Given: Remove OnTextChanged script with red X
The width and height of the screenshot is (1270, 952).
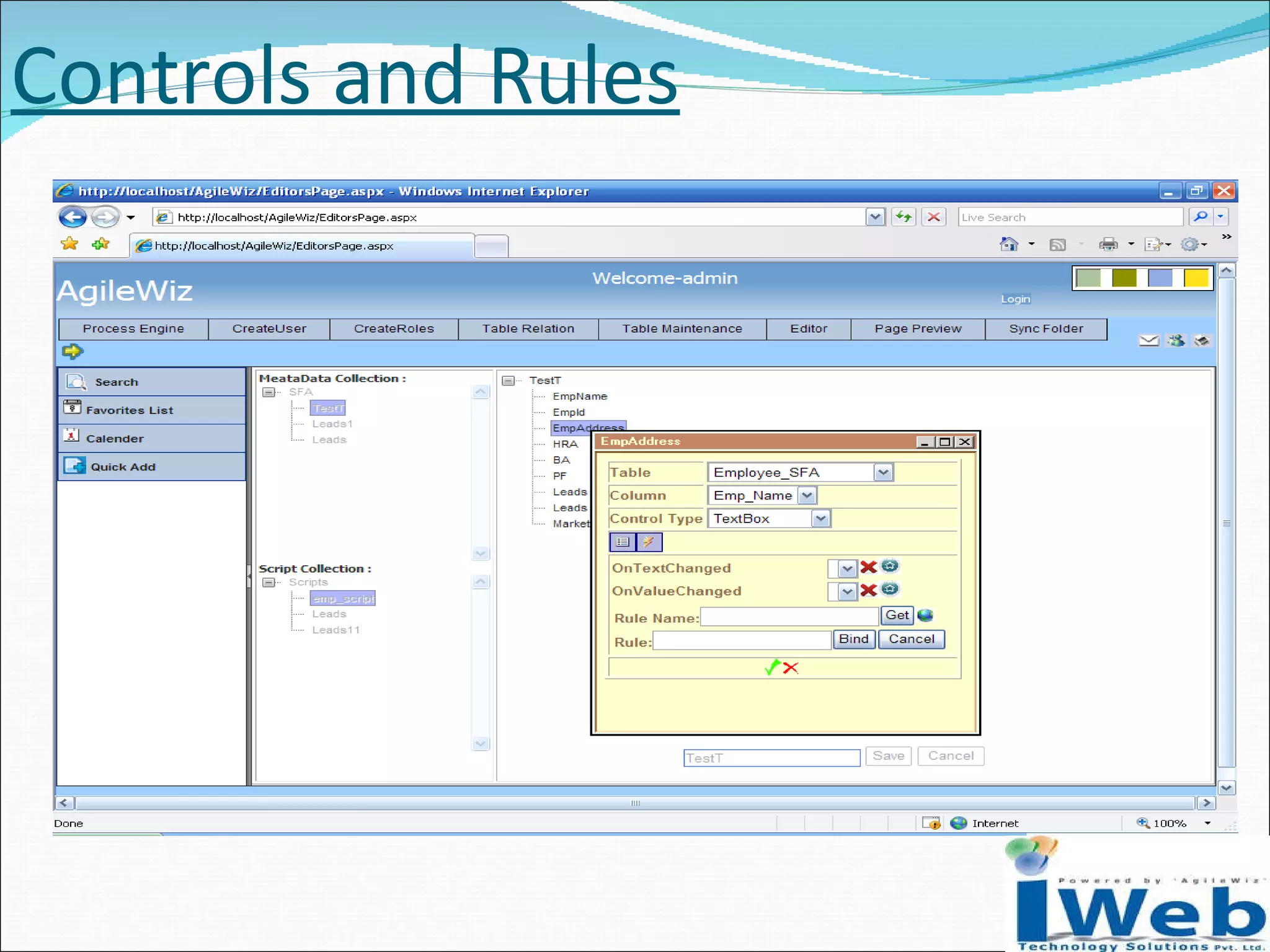Looking at the screenshot, I should pos(868,567).
